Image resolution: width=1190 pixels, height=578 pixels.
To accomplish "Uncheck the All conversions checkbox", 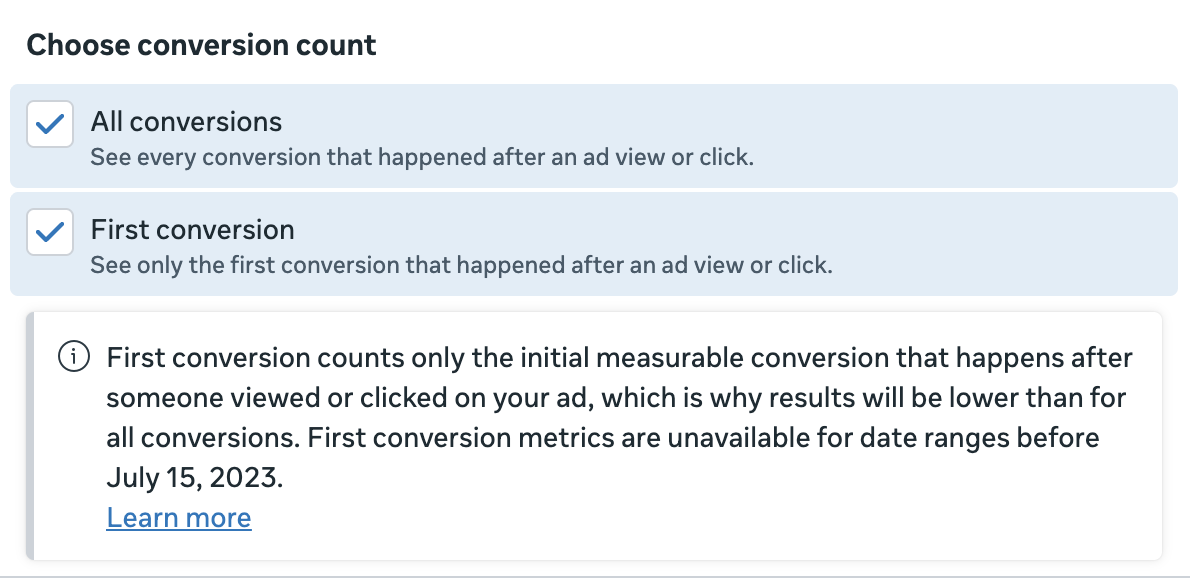I will tap(49, 125).
